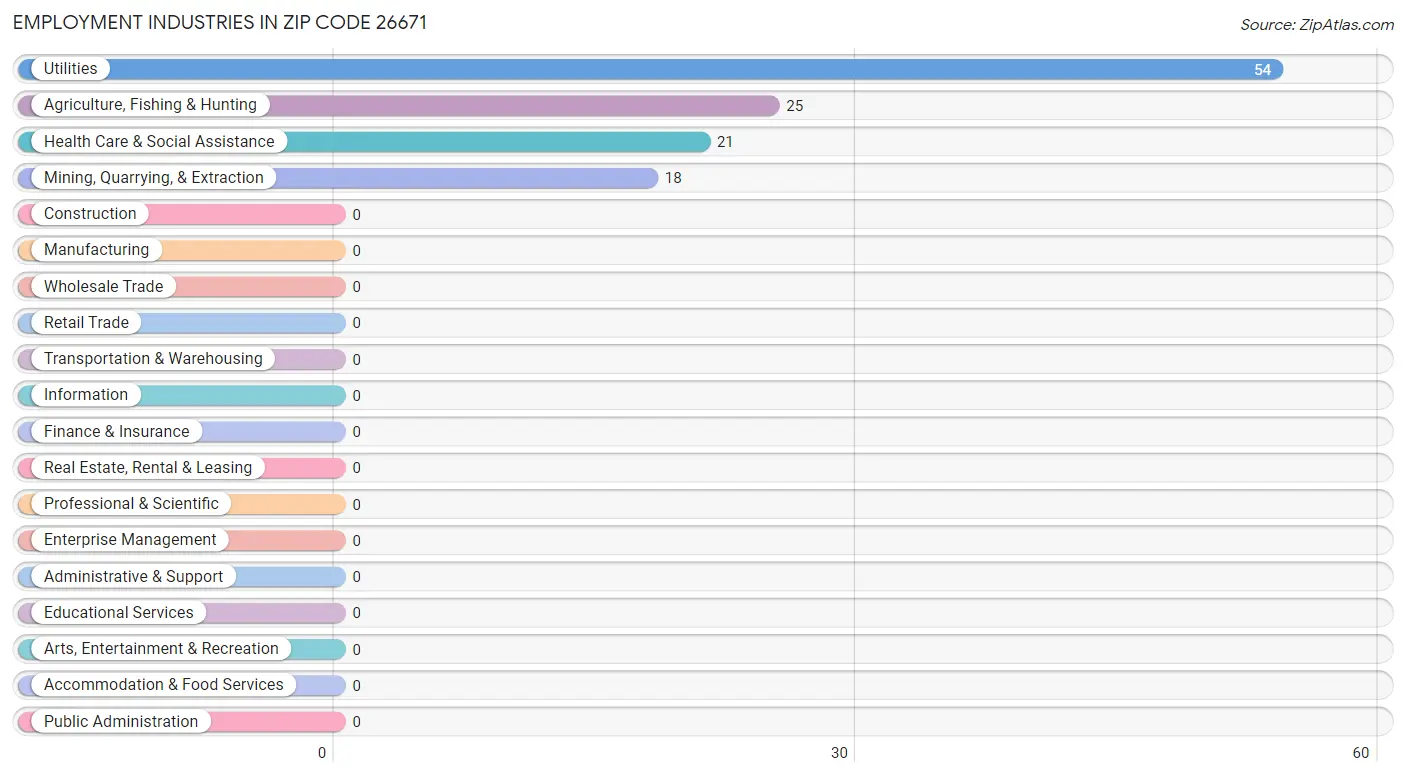Click the x-axis label 0

322,753
